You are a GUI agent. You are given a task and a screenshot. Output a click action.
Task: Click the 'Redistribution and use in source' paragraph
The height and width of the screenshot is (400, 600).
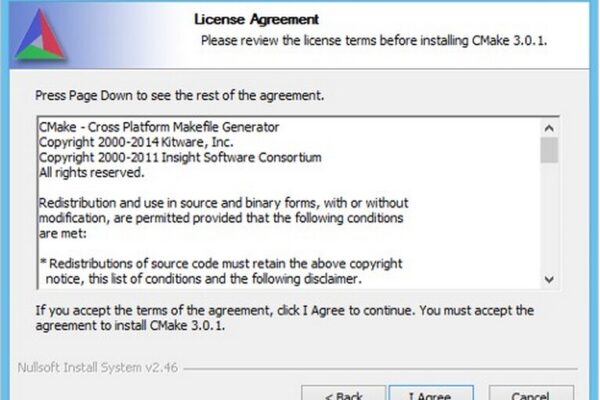223,218
